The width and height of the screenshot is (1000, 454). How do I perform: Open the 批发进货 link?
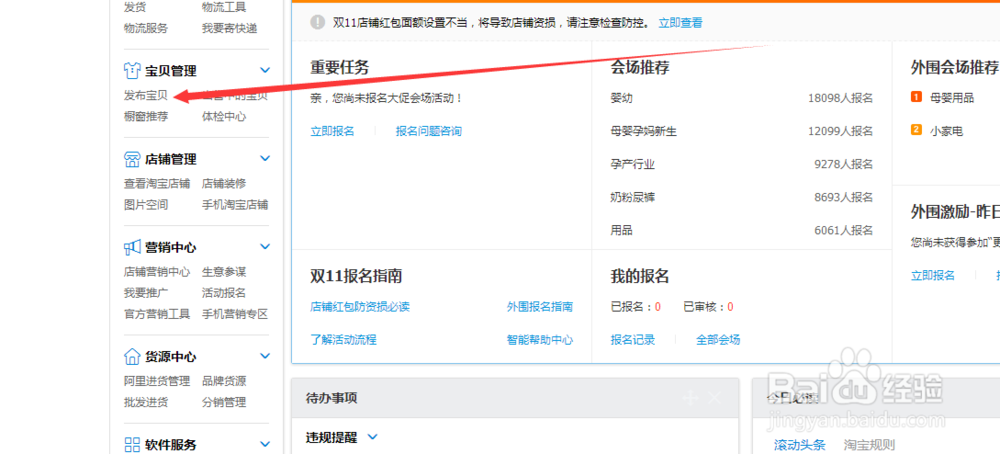[x=146, y=402]
